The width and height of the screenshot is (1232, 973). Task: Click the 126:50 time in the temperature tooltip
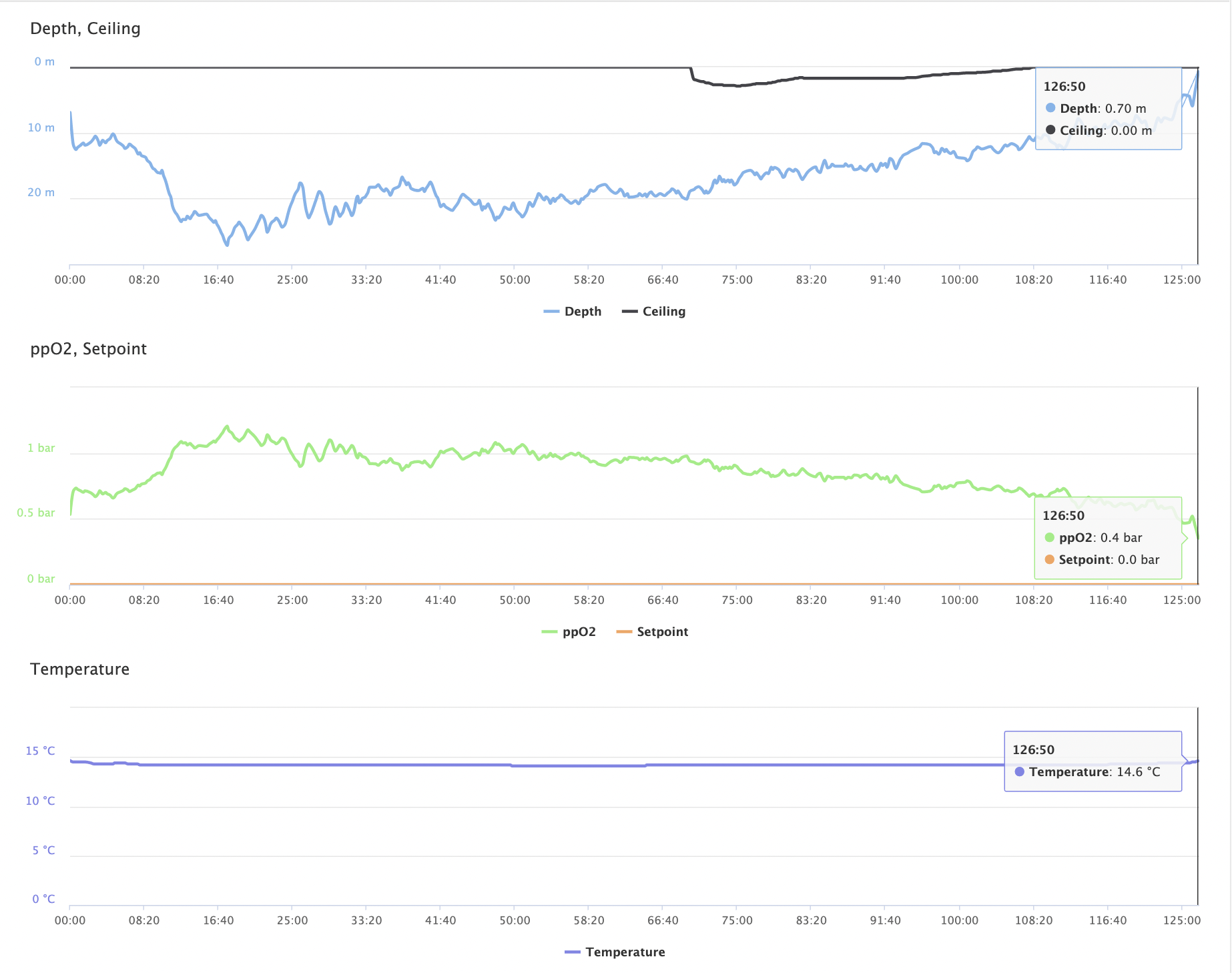pyautogui.click(x=1034, y=749)
